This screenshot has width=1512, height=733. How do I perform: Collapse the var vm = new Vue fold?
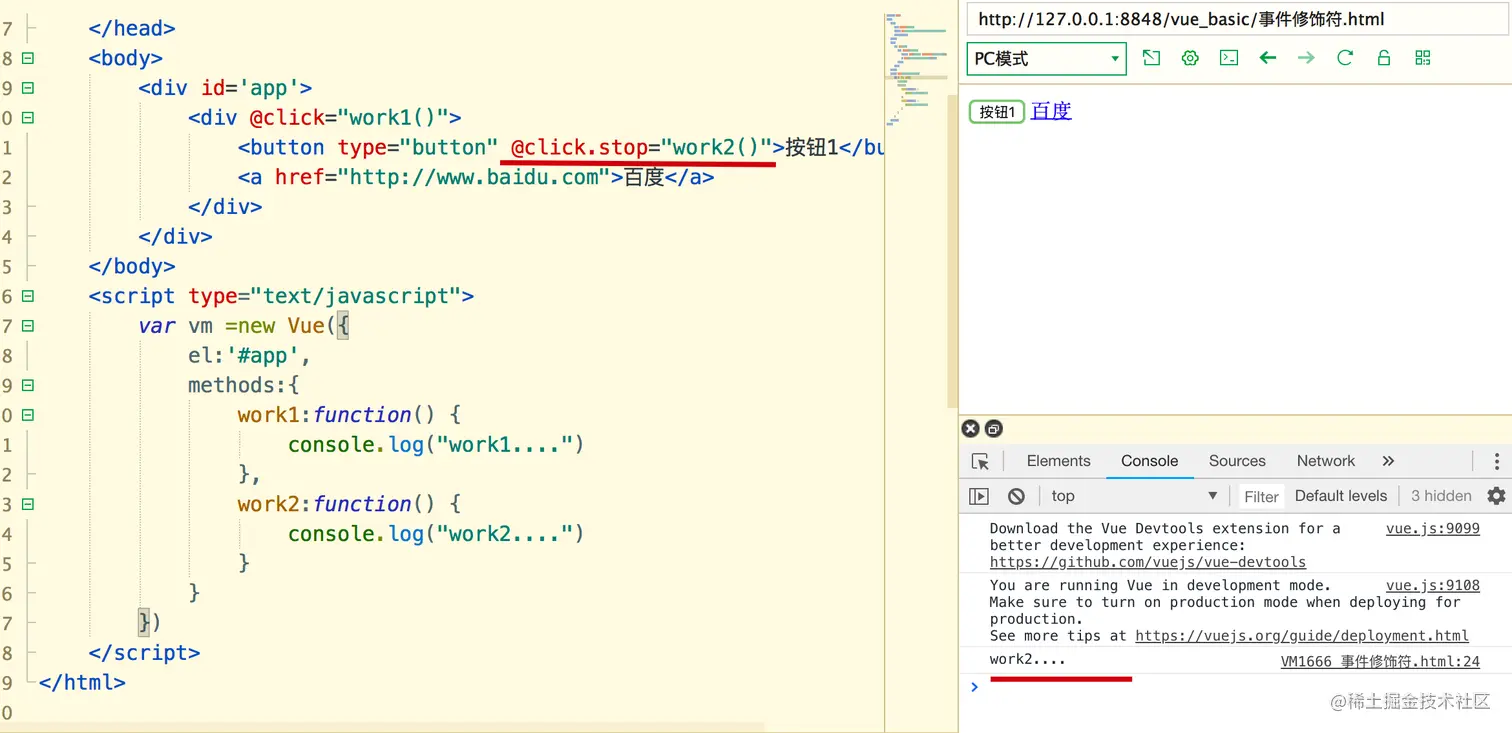[27, 326]
